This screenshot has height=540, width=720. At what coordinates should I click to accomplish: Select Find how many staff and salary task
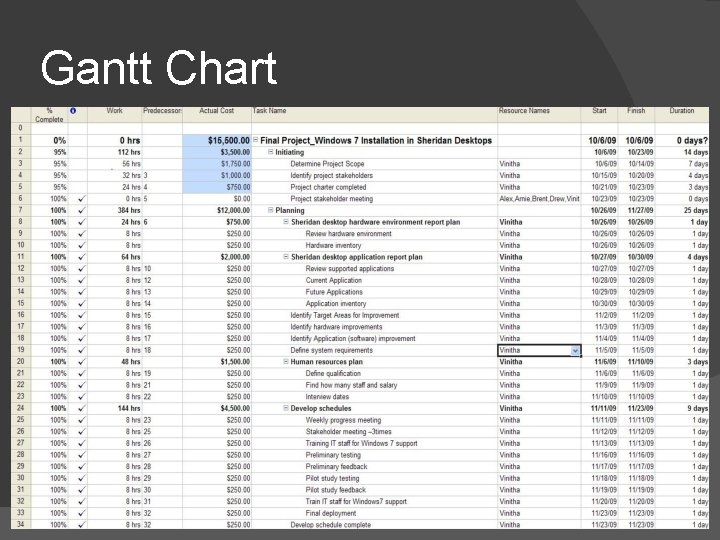tap(351, 385)
